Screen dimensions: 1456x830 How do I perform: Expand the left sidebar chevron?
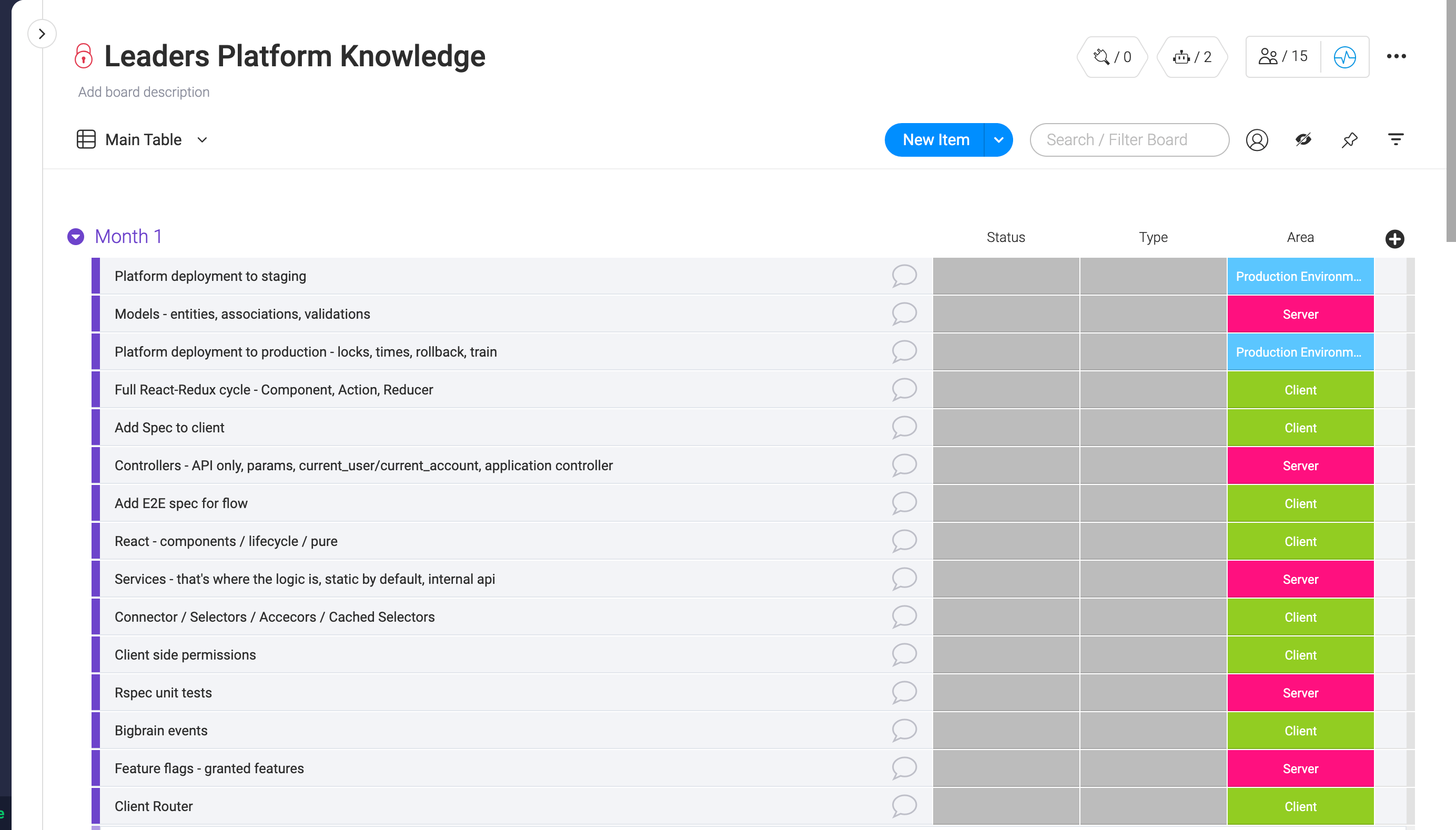(42, 34)
